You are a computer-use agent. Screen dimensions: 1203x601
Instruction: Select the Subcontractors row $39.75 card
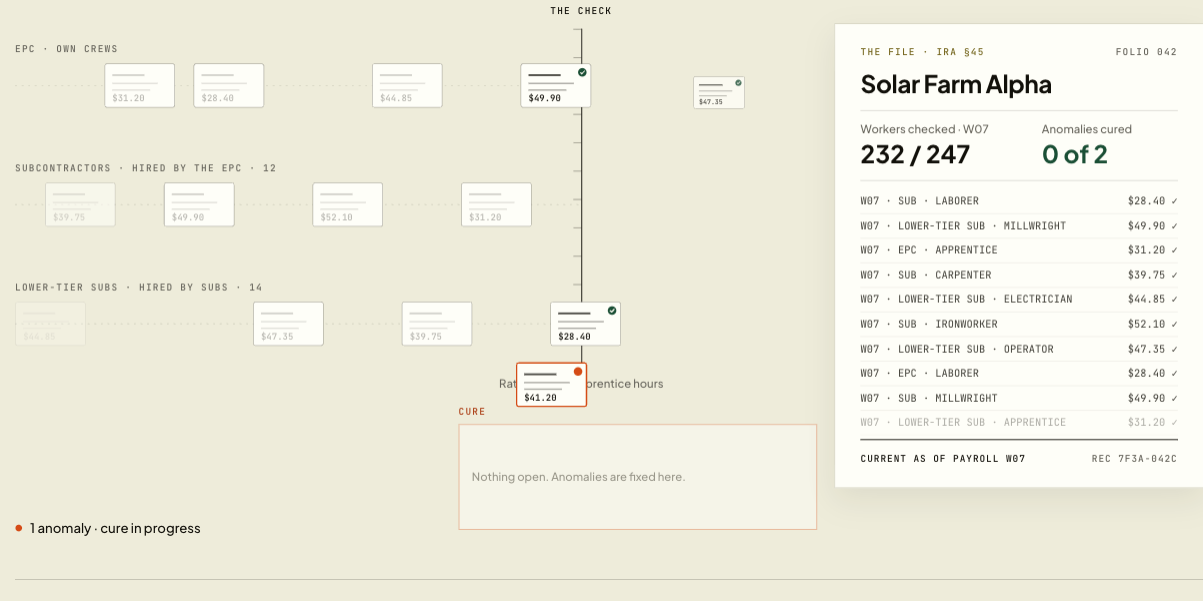click(80, 205)
